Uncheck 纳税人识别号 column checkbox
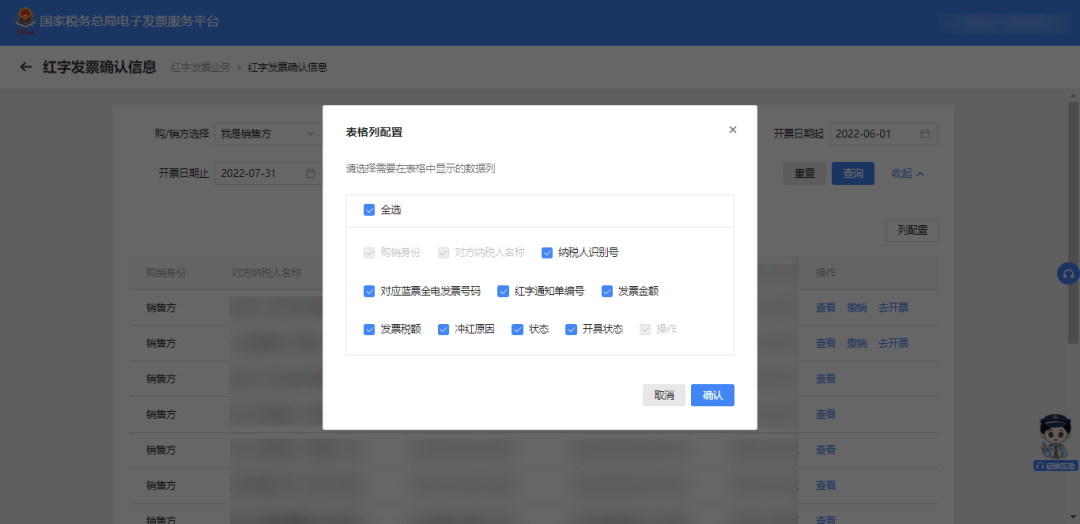This screenshot has width=1080, height=524. coord(548,253)
